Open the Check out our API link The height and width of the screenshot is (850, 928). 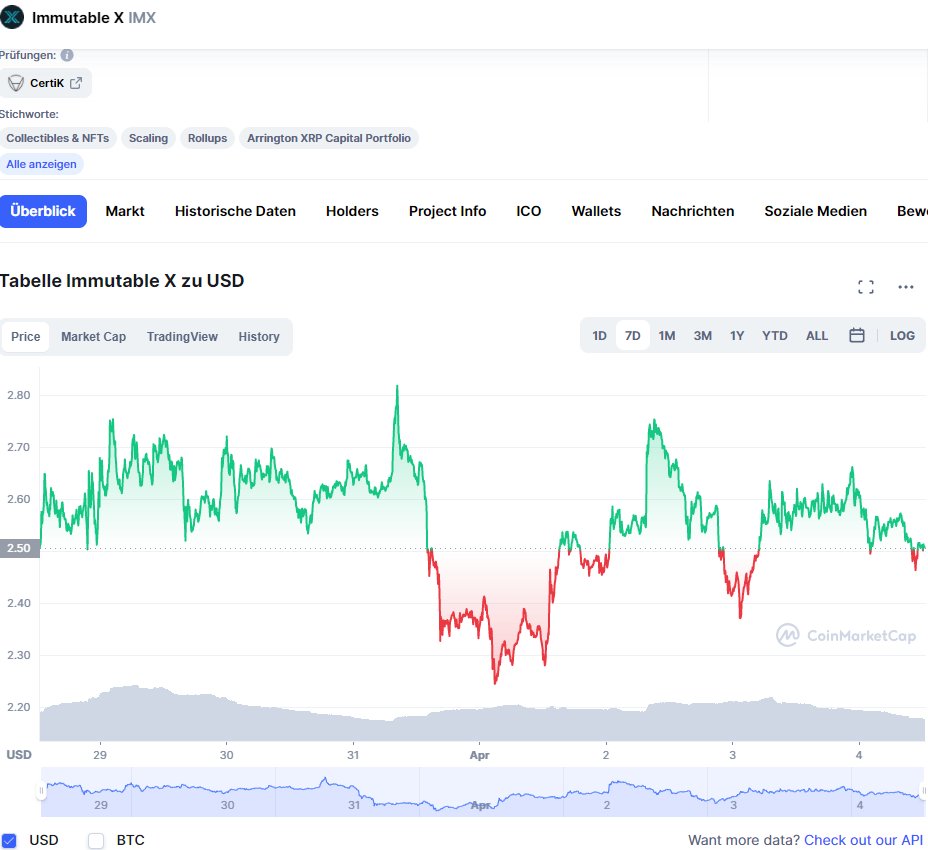coord(863,840)
